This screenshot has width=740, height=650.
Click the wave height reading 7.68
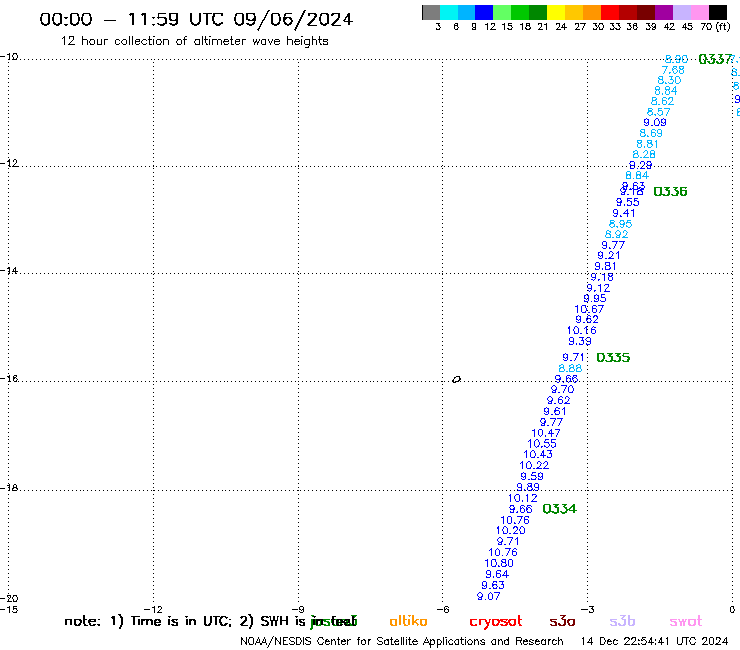tap(673, 70)
